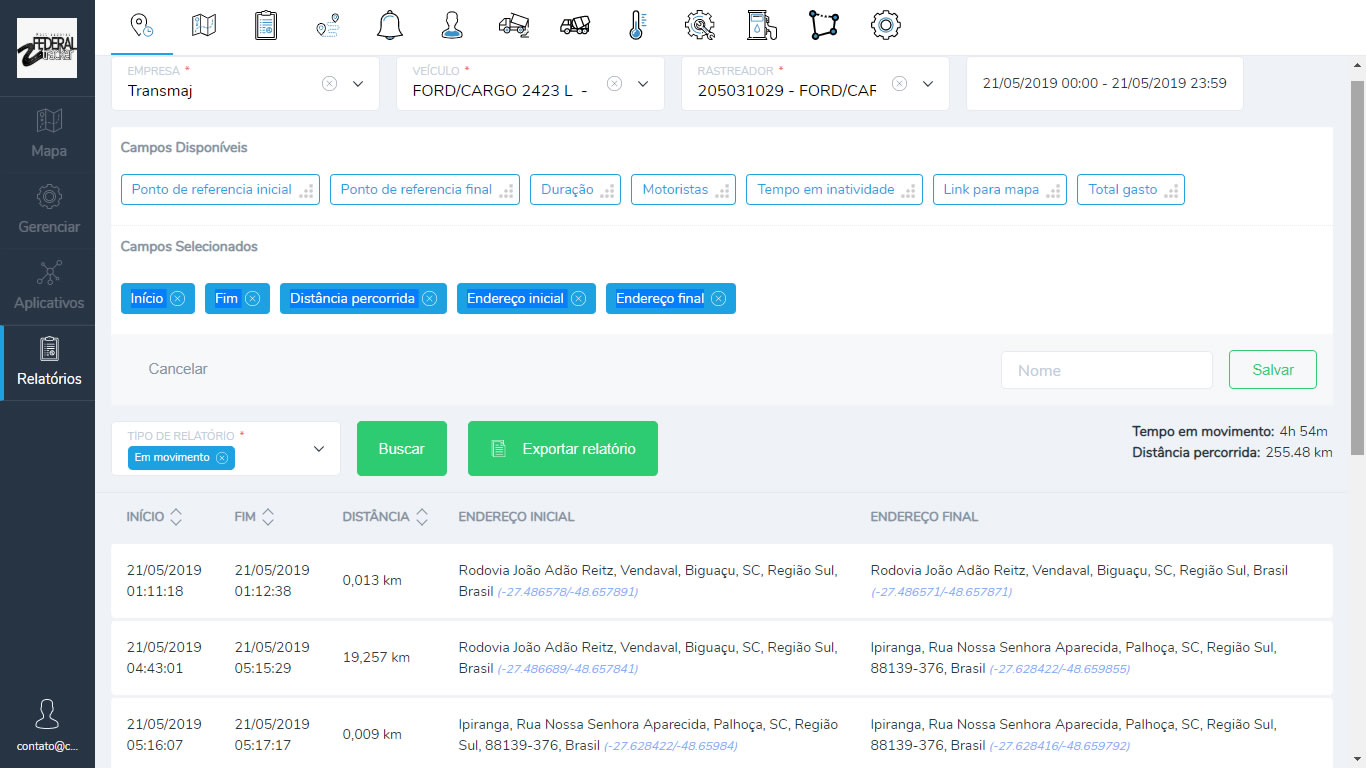Open the alerts bell icon

(390, 25)
